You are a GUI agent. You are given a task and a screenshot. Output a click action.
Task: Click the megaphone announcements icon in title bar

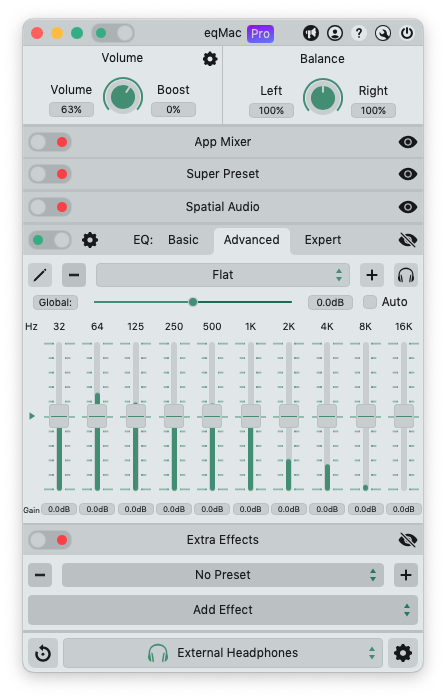[x=311, y=33]
